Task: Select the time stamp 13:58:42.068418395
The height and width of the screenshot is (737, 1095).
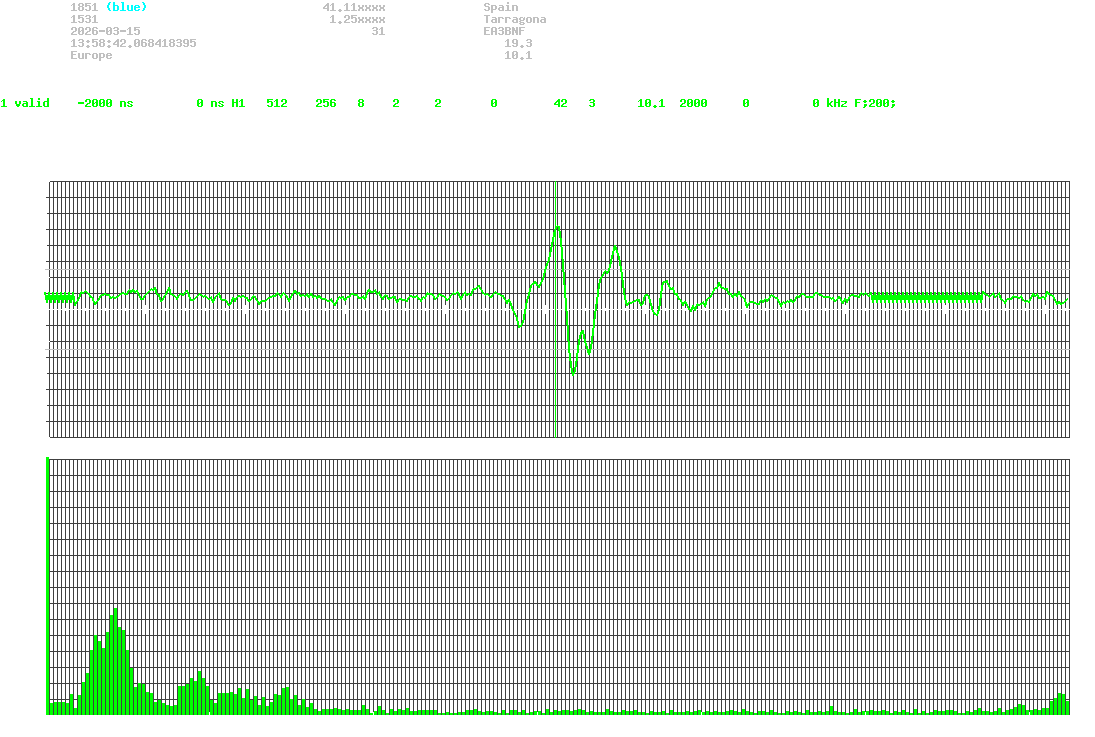Action: pos(133,43)
